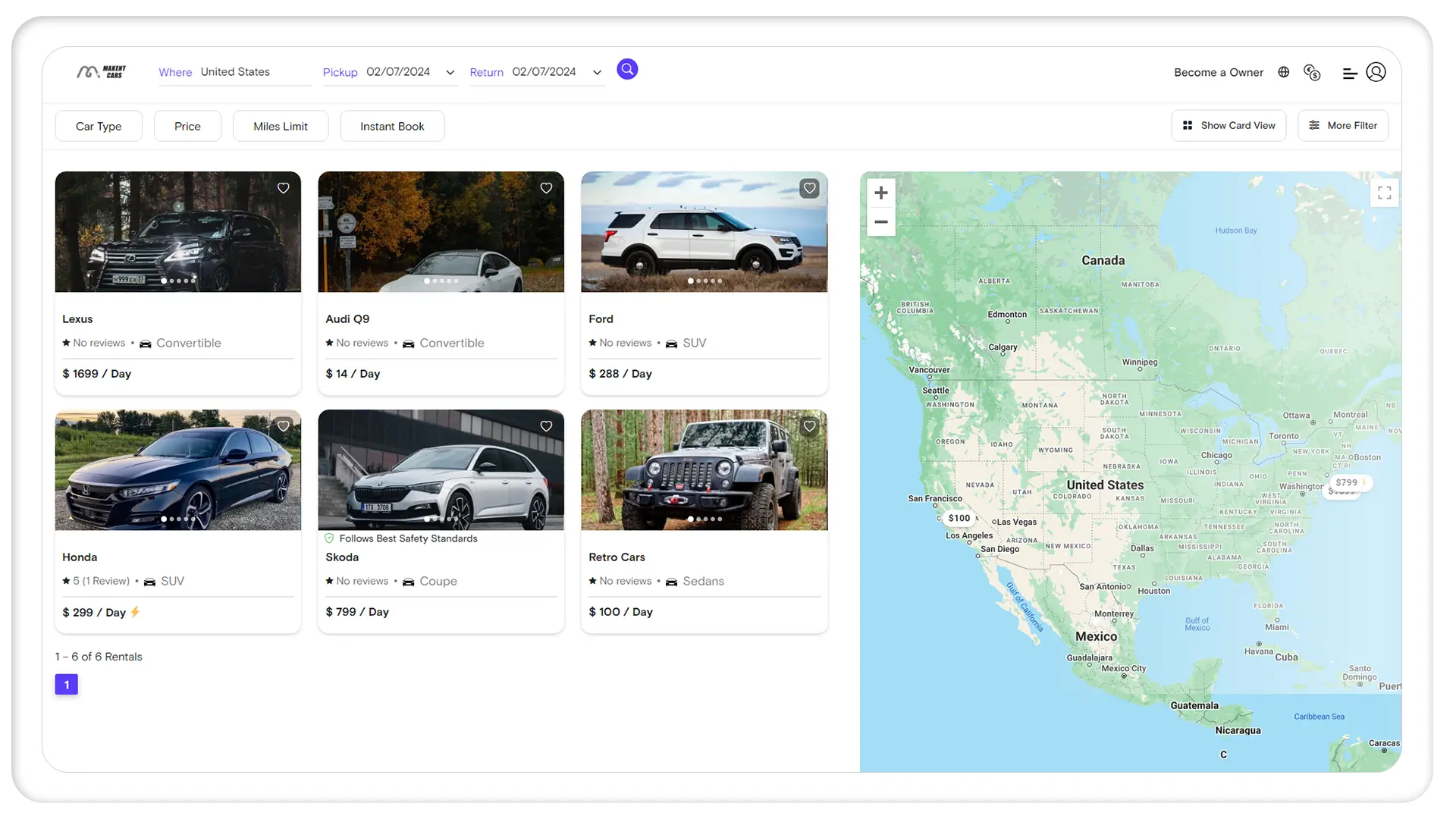Switch to Show Card View
The height and width of the screenshot is (819, 1456).
pyautogui.click(x=1228, y=125)
